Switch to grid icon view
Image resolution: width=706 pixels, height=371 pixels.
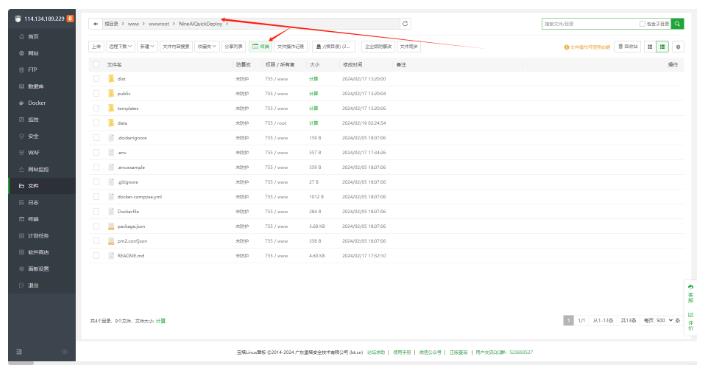(650, 46)
